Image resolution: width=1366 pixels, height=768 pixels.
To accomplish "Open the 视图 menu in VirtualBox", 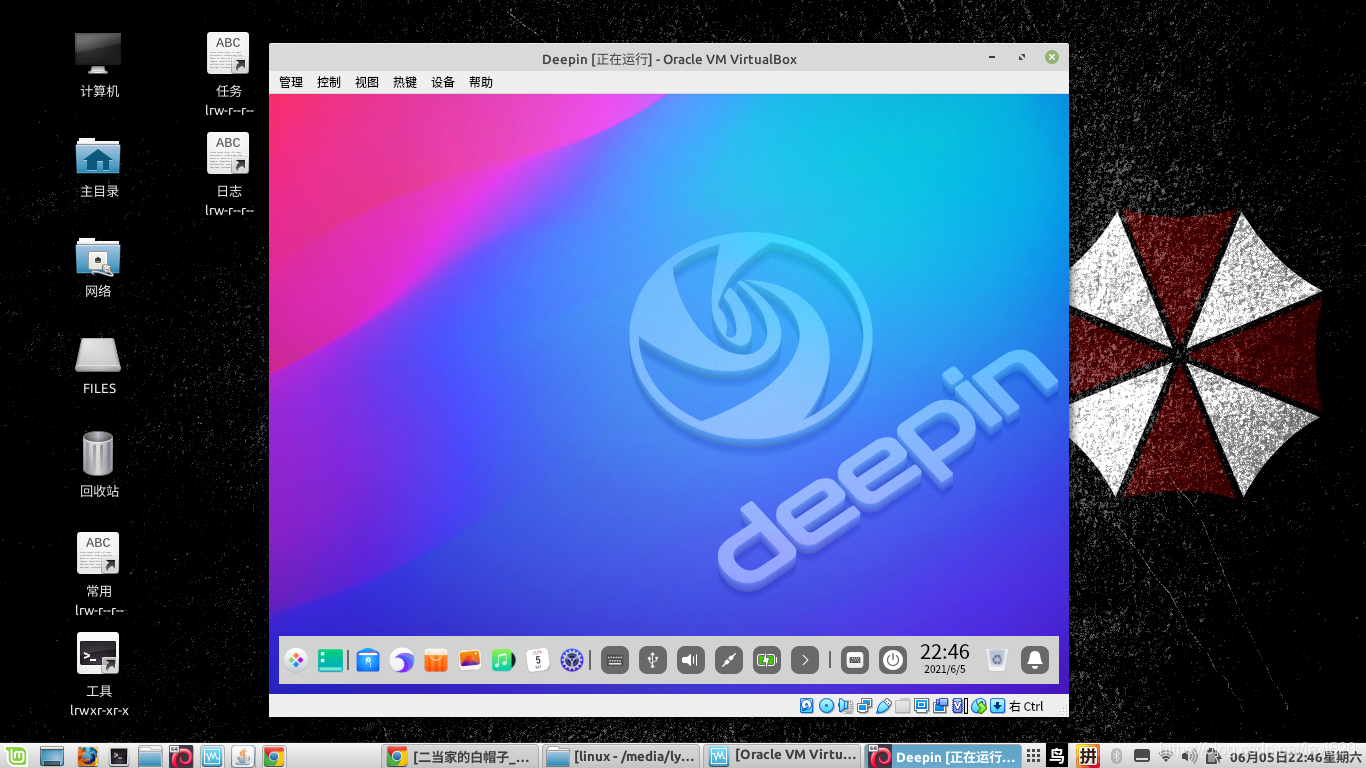I will pos(367,82).
